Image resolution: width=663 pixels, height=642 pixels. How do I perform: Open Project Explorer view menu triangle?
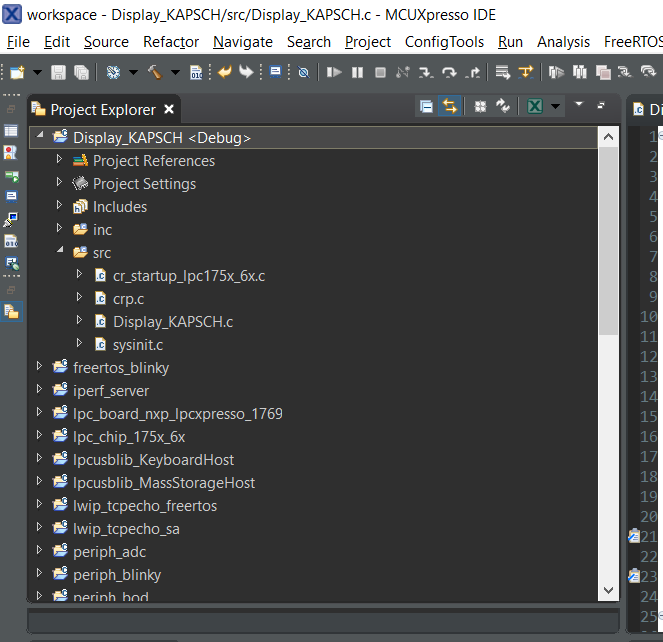click(579, 104)
